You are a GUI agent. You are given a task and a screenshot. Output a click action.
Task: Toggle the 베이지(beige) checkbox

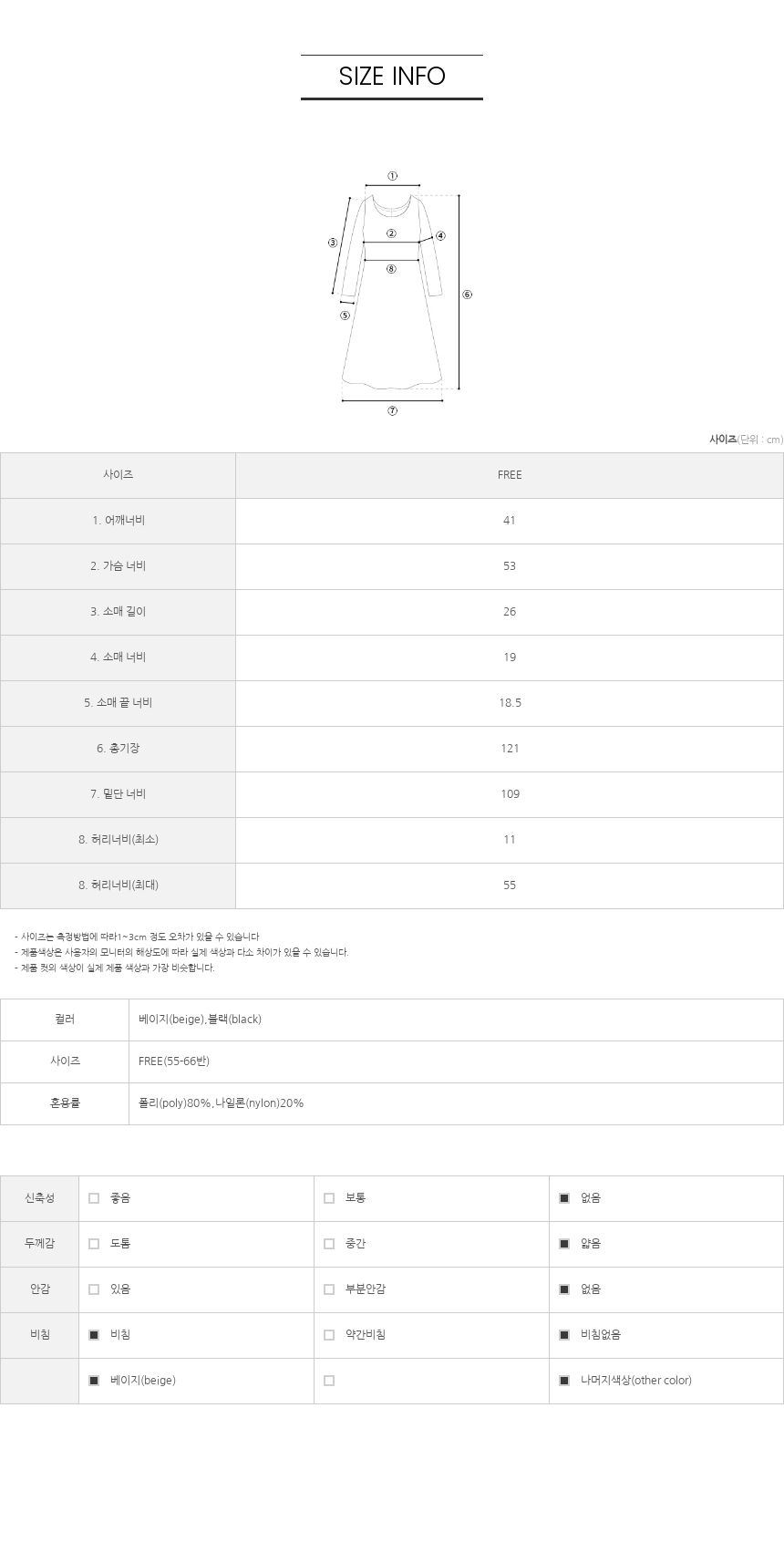point(94,1381)
